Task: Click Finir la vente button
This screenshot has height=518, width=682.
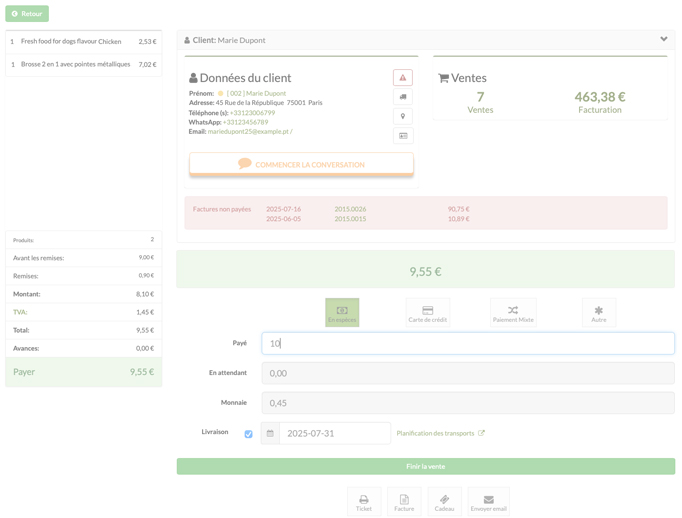Action: [x=426, y=466]
